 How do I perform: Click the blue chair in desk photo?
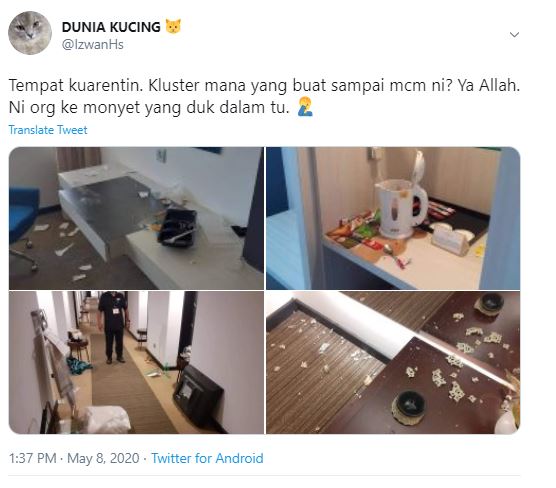[x=24, y=215]
